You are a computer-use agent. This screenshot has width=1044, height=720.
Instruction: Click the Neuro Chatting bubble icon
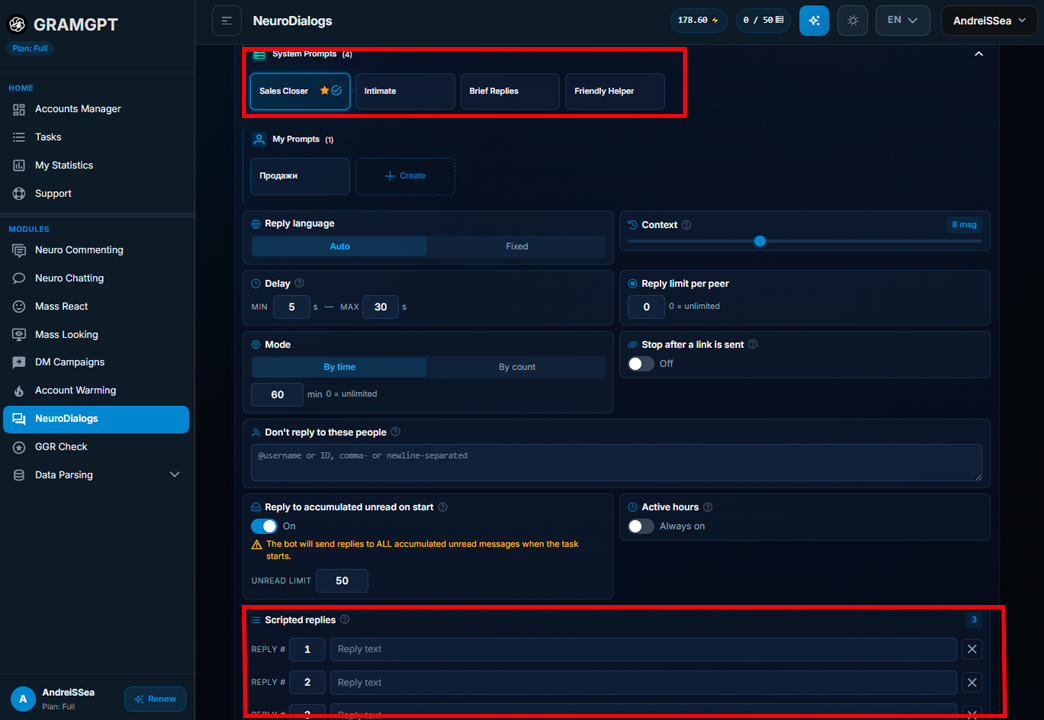[19, 278]
